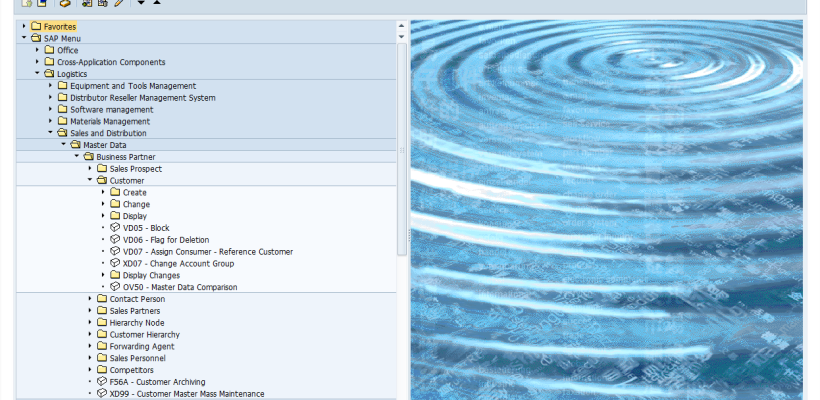The image size is (820, 400).
Task: Collapse the Master Data node arrow
Action: click(x=64, y=144)
